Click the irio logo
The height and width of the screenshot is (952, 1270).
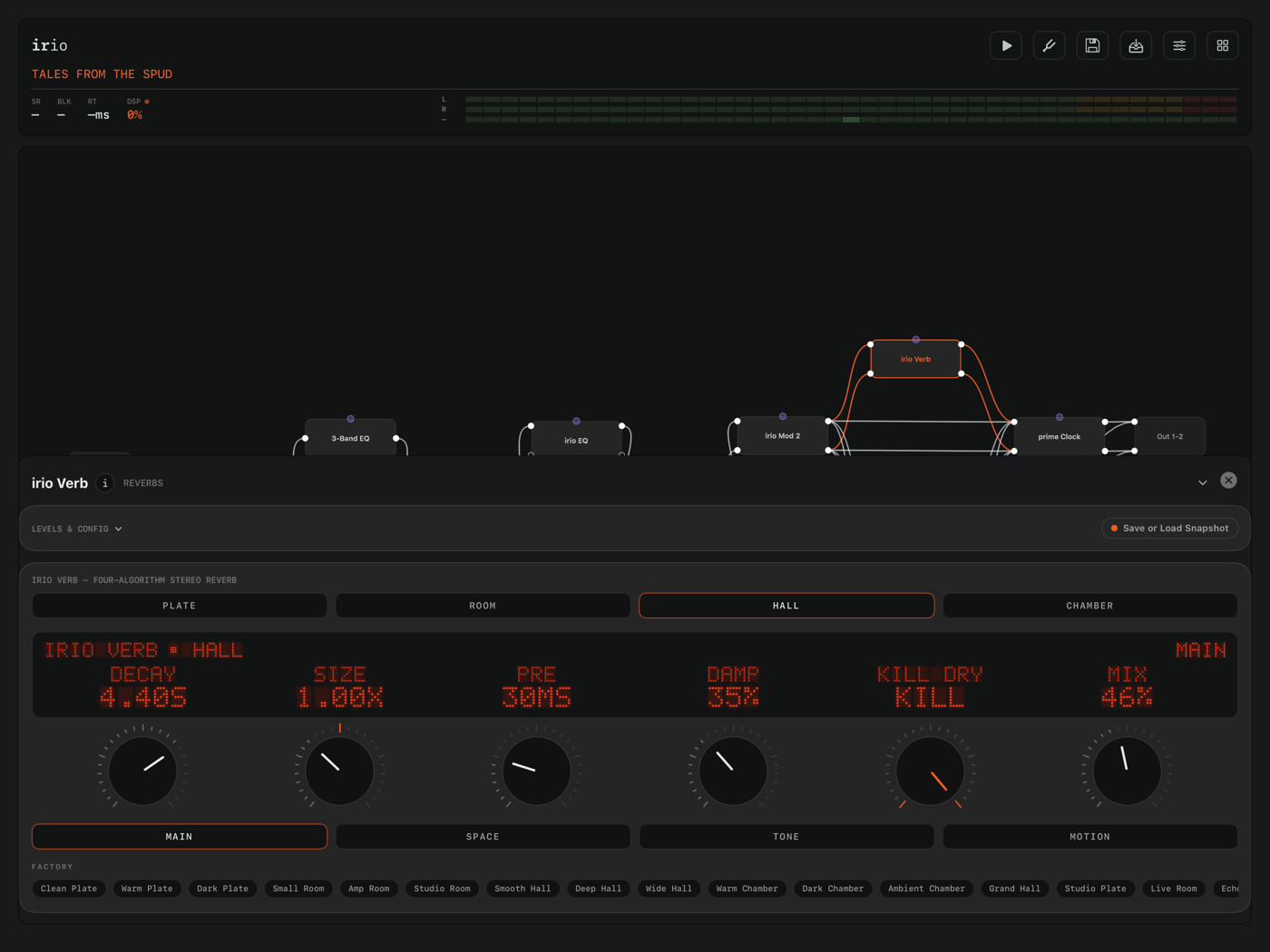(49, 45)
